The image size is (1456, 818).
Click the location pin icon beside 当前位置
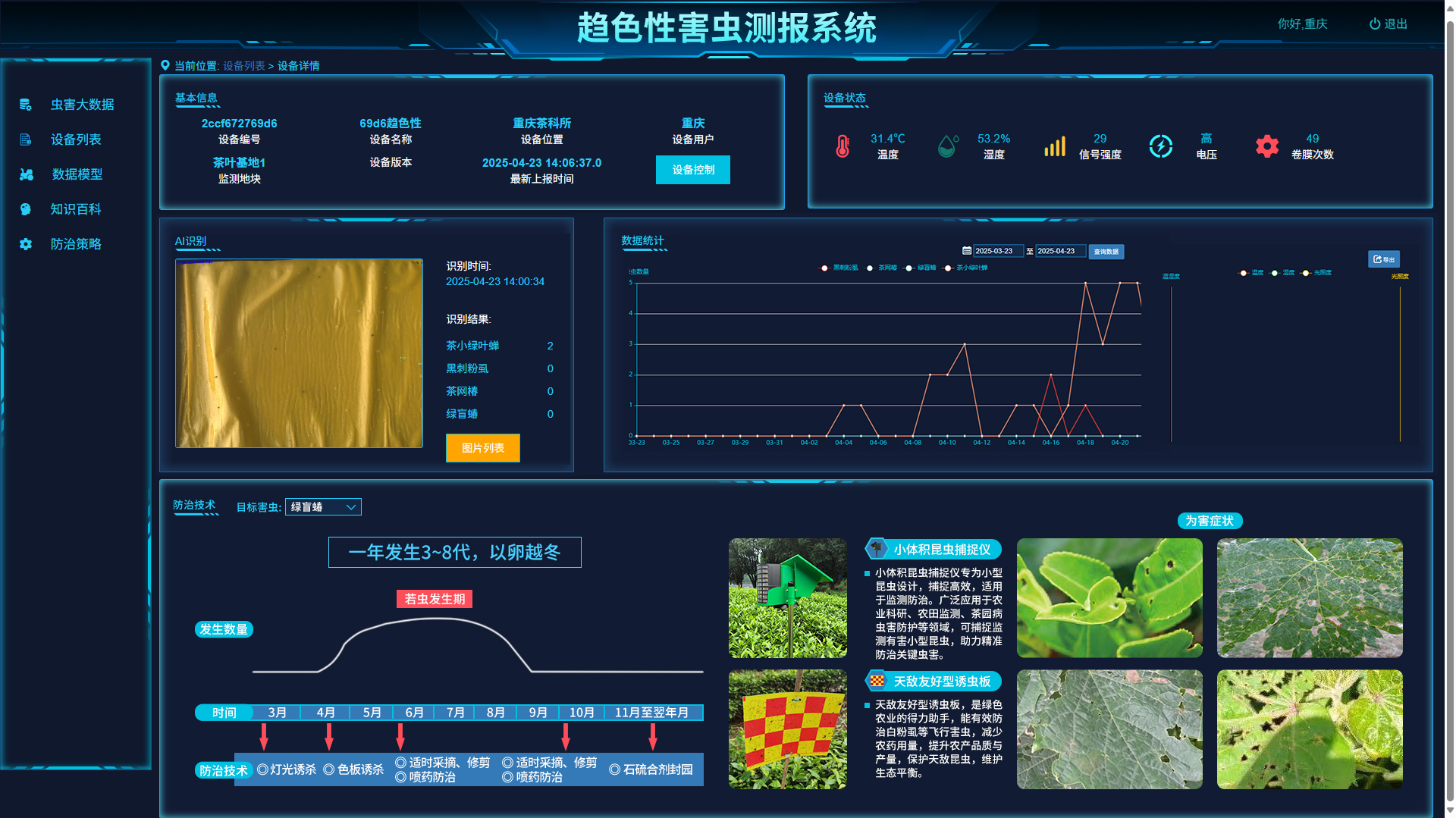(165, 65)
